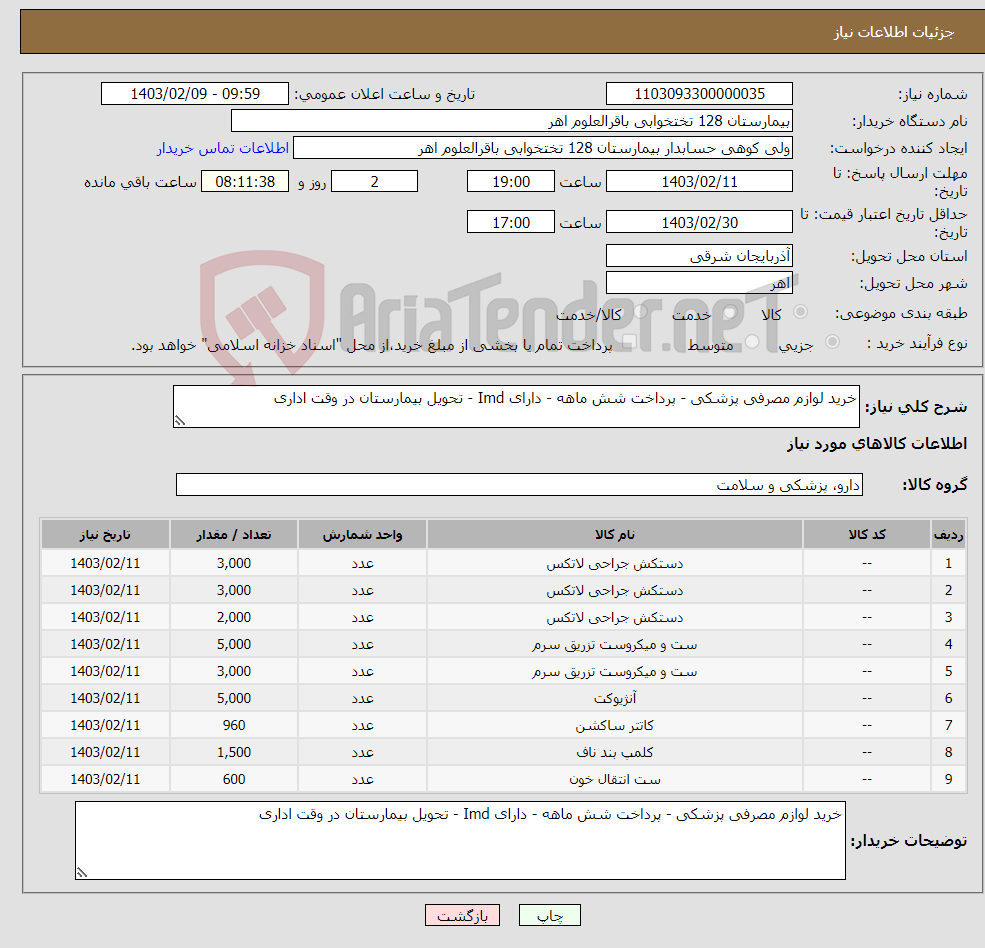The image size is (985, 948).
Task: Click quantity 960 in row 7
Action: [x=234, y=726]
